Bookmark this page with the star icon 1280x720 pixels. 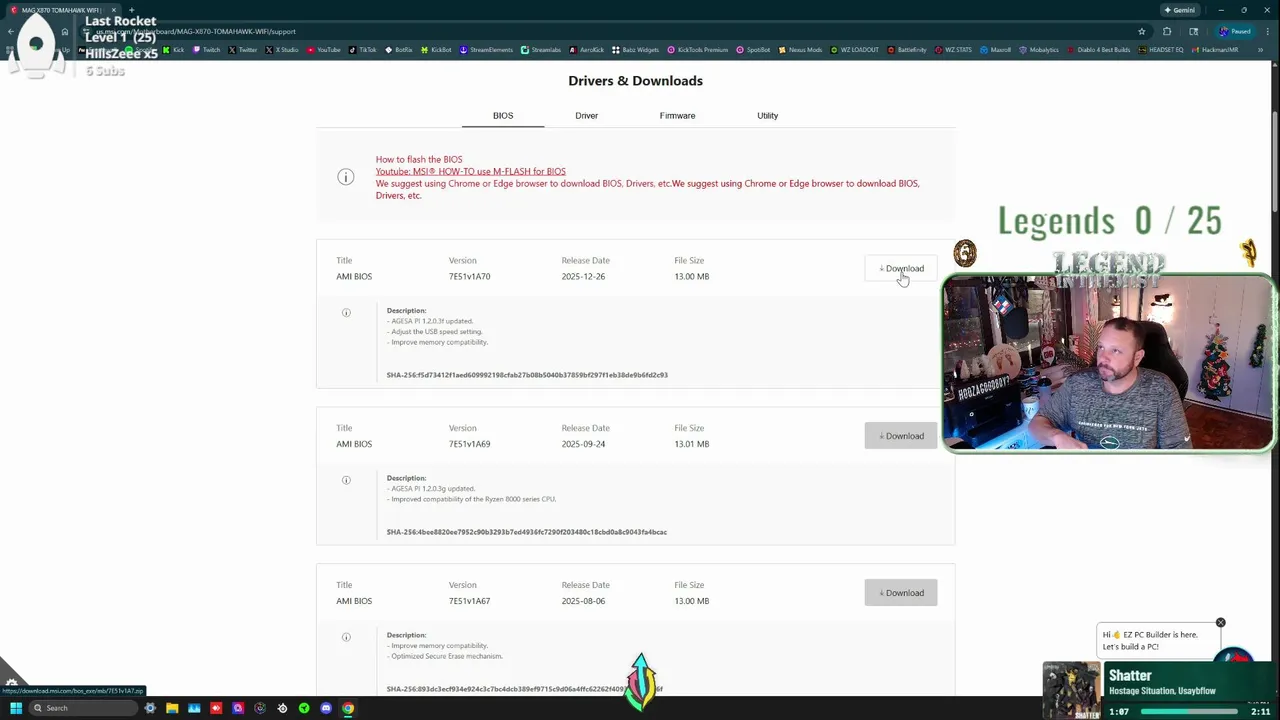[1141, 31]
